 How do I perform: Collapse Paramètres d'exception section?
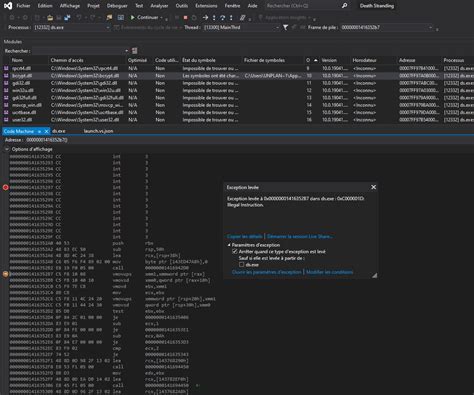229,245
